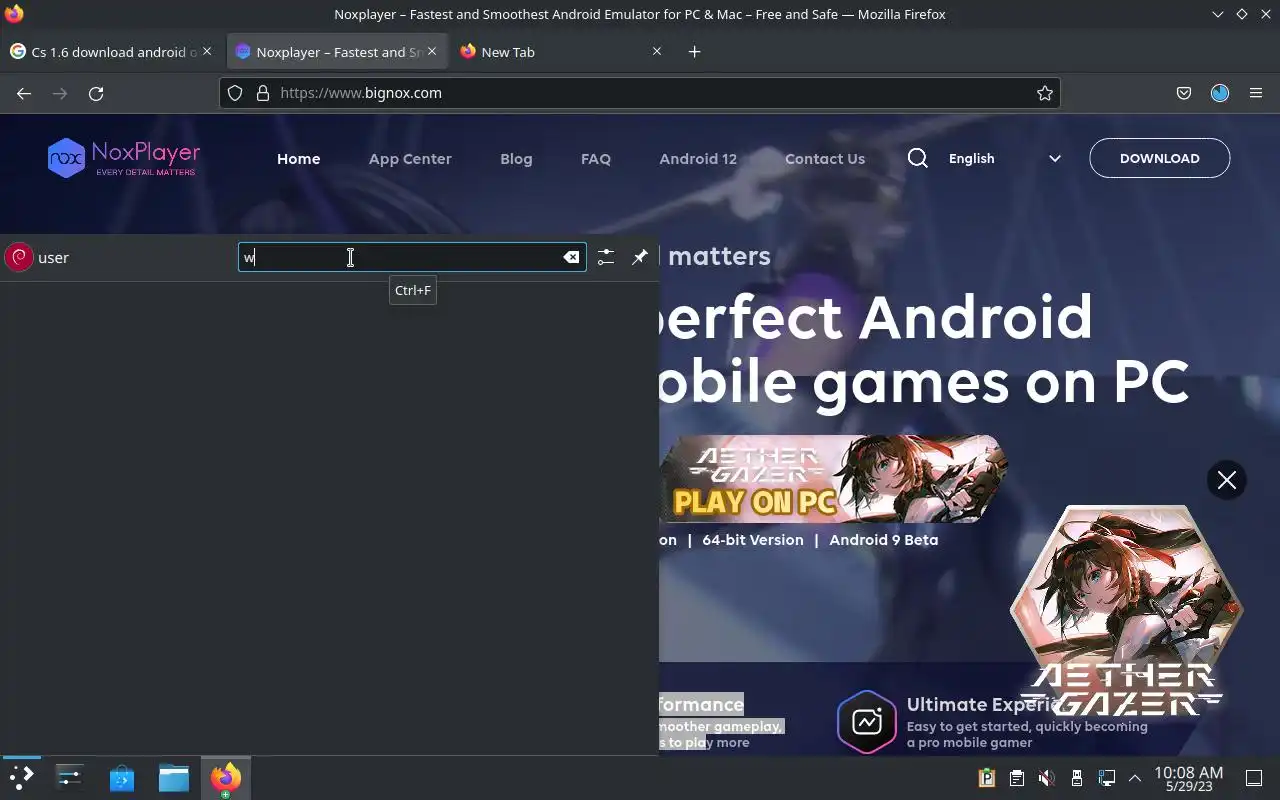The height and width of the screenshot is (800, 1280).
Task: Close the Aether Gazer floating ad
Action: click(1227, 480)
